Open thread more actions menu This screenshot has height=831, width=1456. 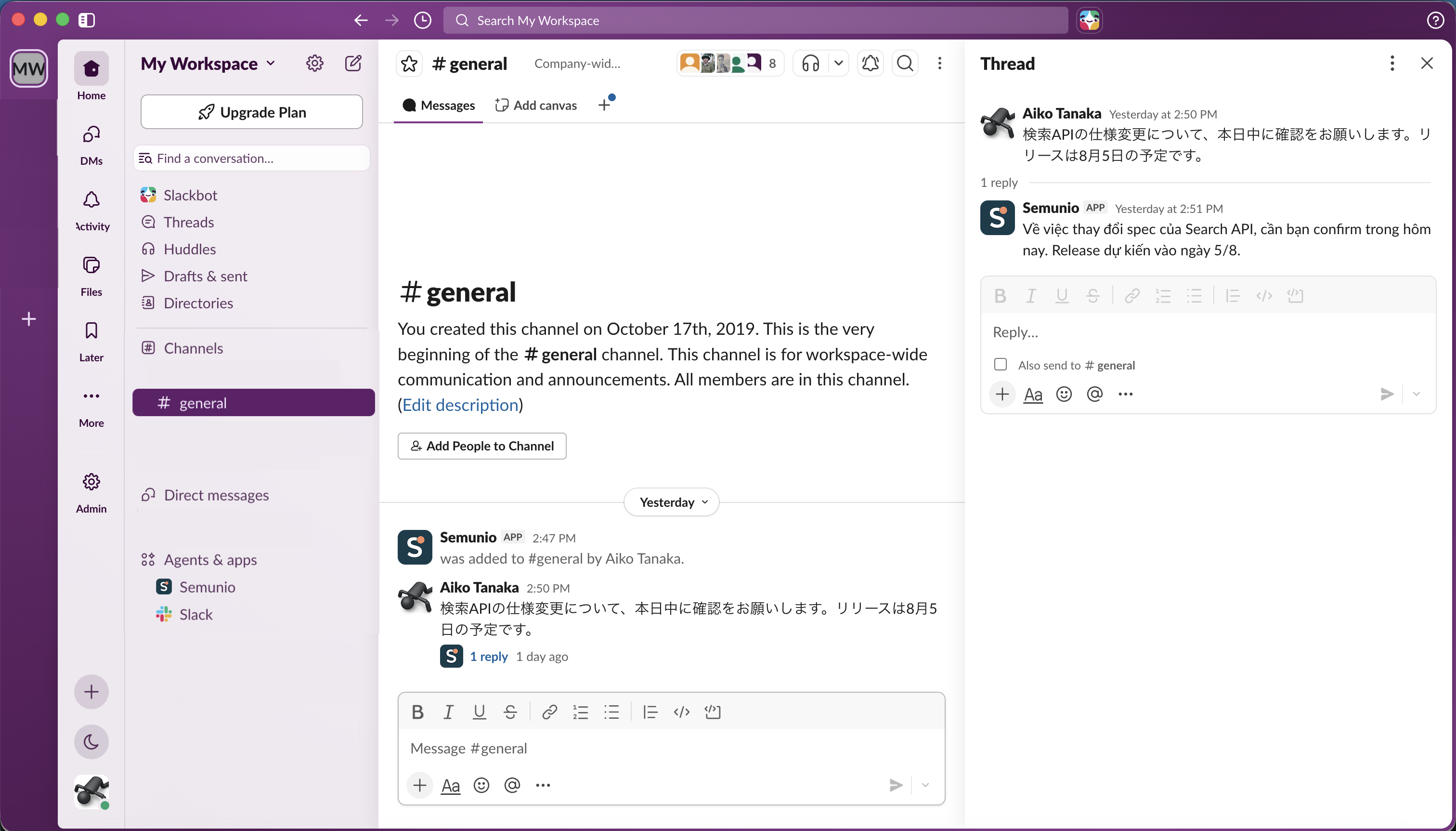[1392, 64]
